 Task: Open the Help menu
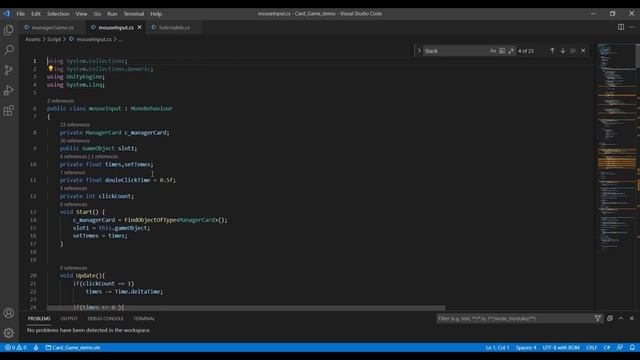[156, 13]
